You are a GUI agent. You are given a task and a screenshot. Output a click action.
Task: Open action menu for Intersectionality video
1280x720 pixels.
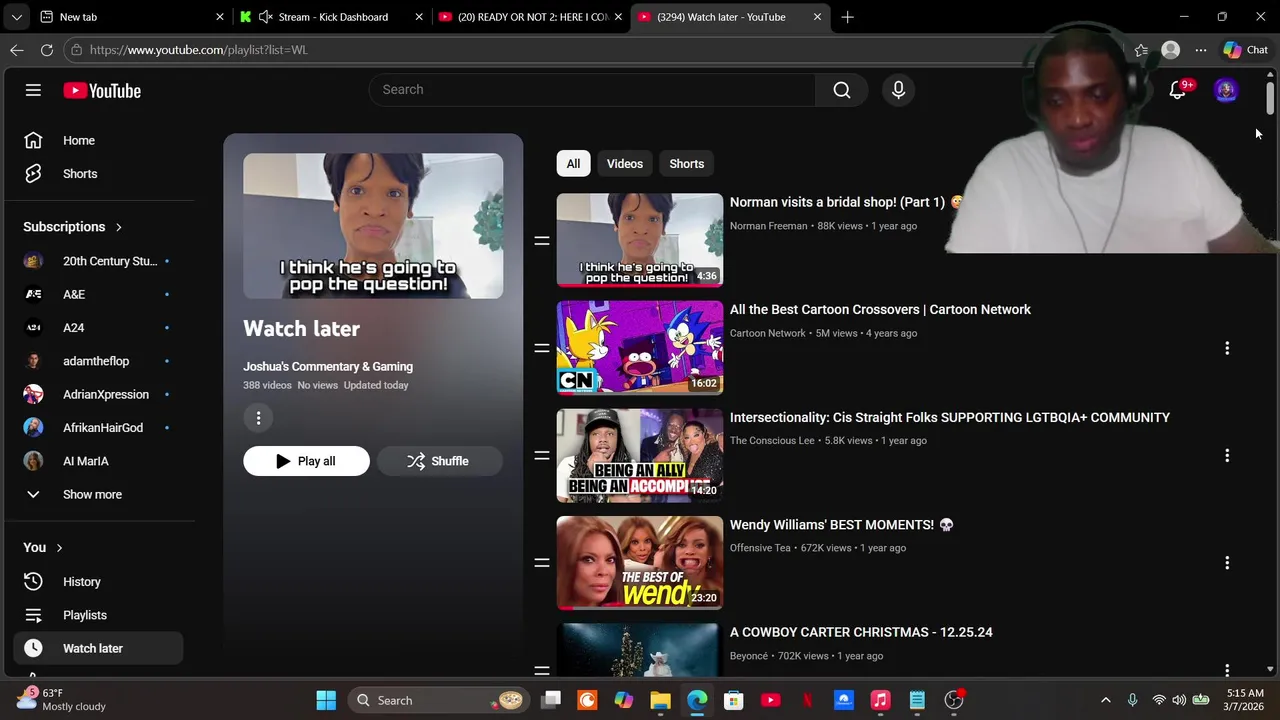[1227, 455]
